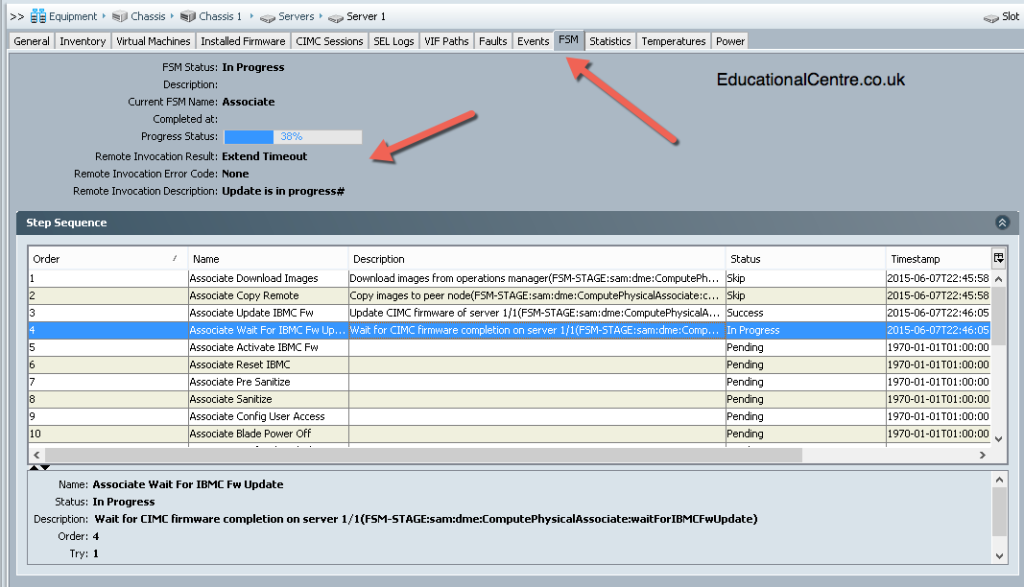Screen dimensions: 1024x587
Task: Sort by the Status column header
Action: (x=805, y=259)
